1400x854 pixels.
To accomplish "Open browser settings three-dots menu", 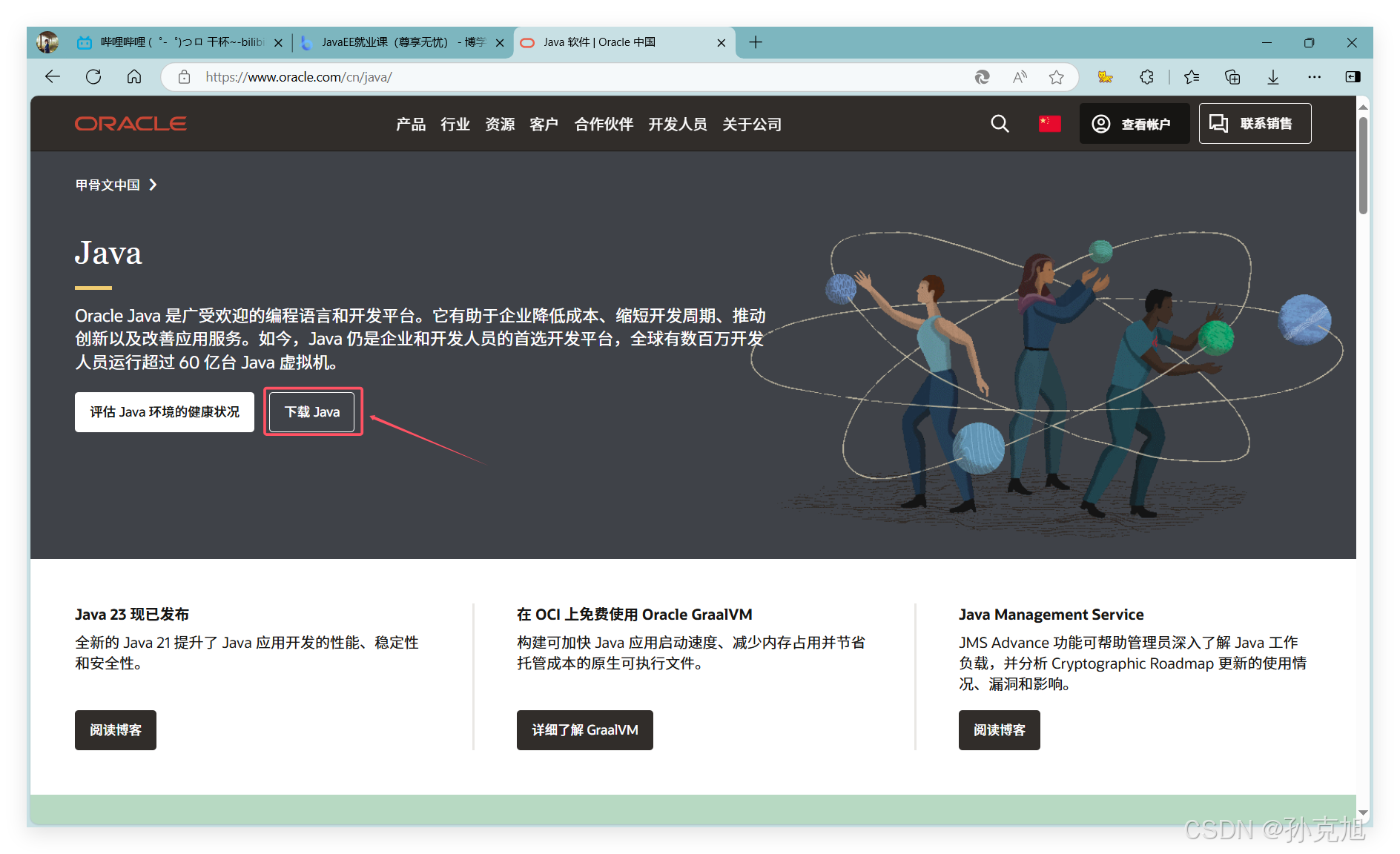I will (x=1314, y=77).
